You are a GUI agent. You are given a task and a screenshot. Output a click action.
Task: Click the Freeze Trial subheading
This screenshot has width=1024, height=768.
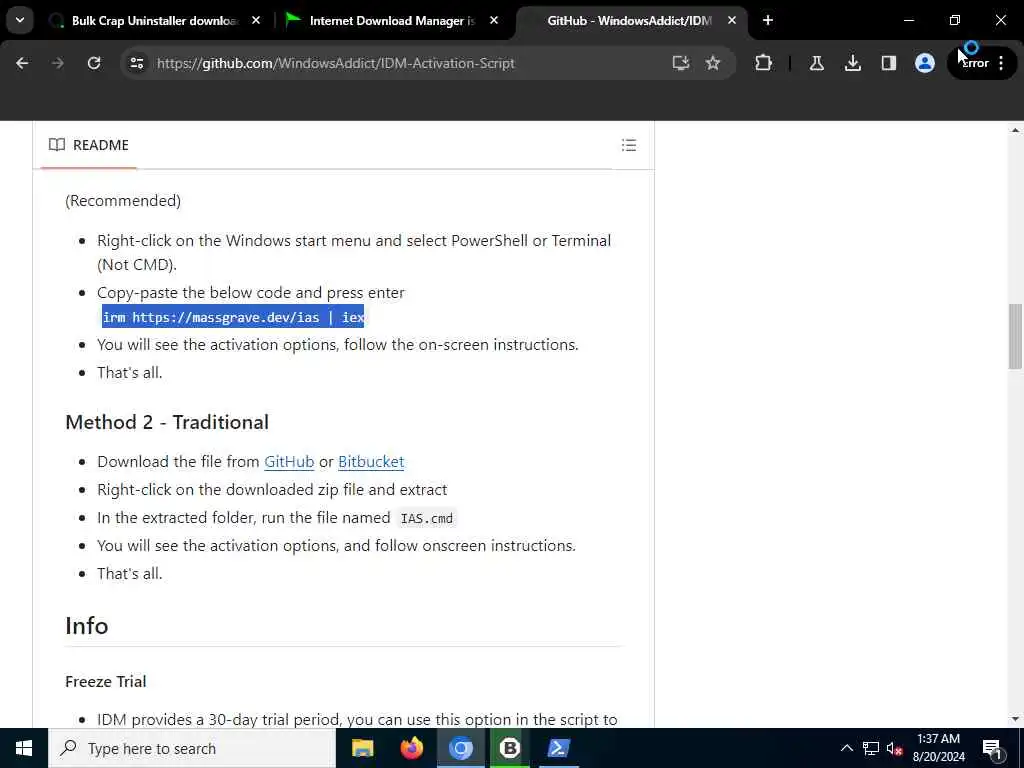[x=106, y=681]
